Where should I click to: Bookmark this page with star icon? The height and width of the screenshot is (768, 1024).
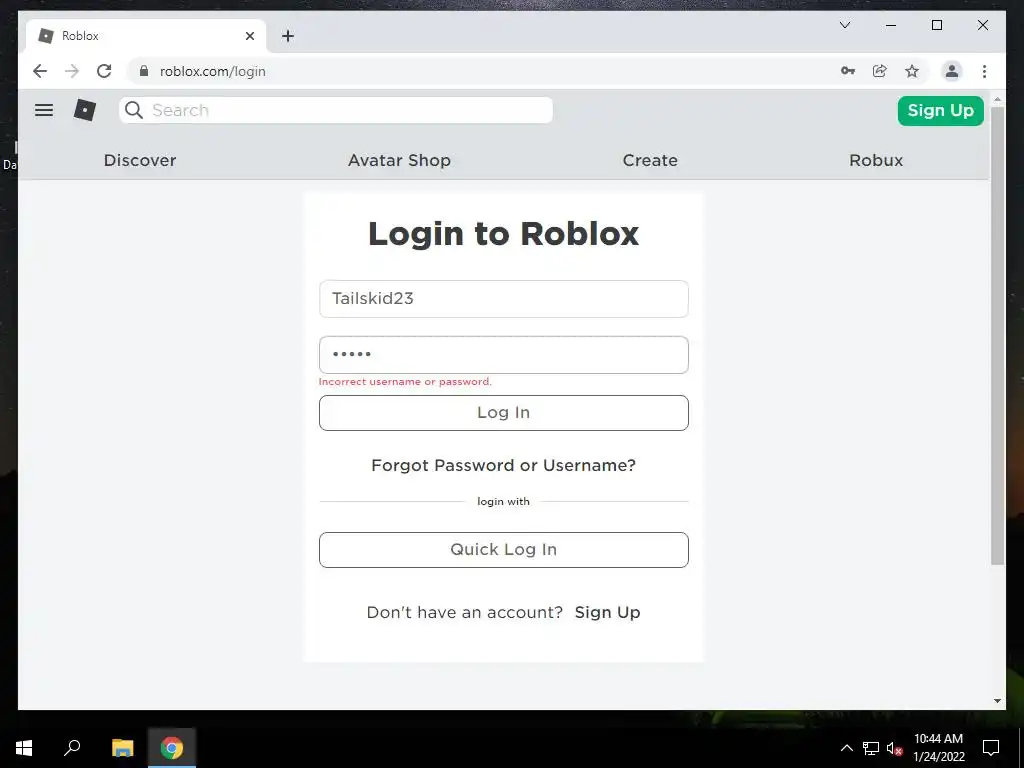(912, 71)
